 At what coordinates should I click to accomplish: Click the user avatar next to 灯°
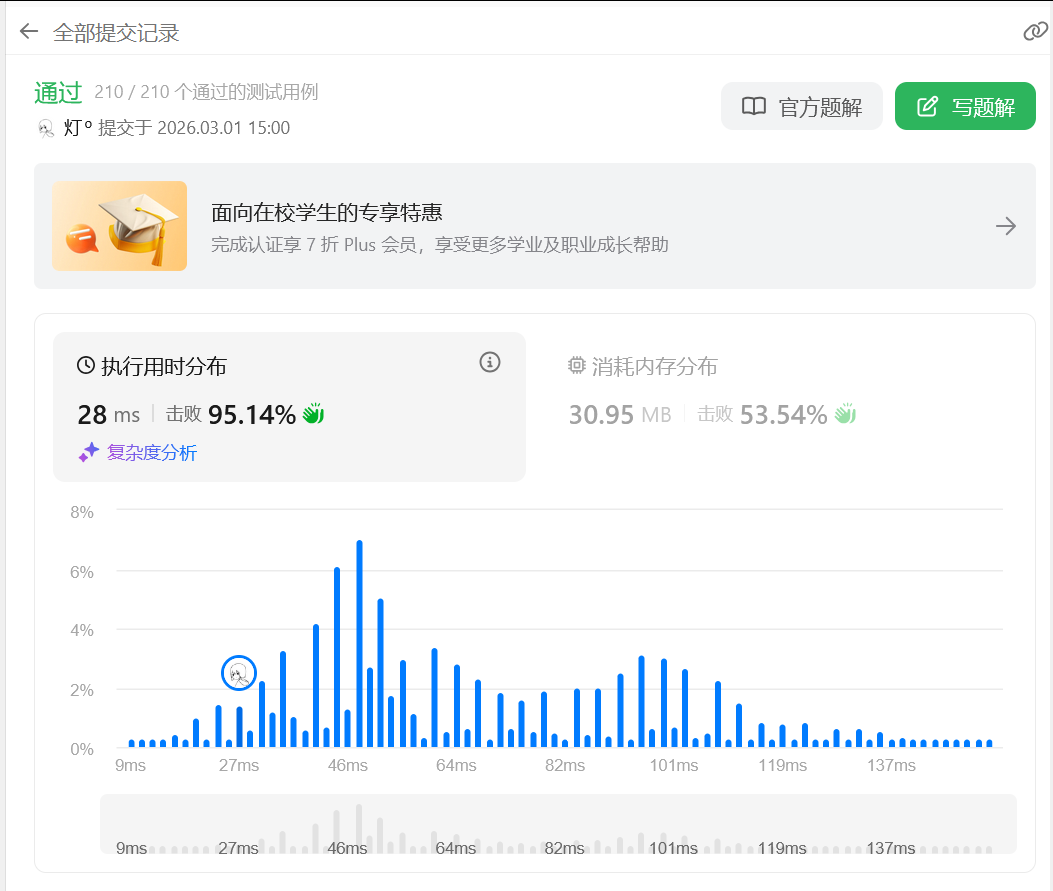(x=46, y=128)
